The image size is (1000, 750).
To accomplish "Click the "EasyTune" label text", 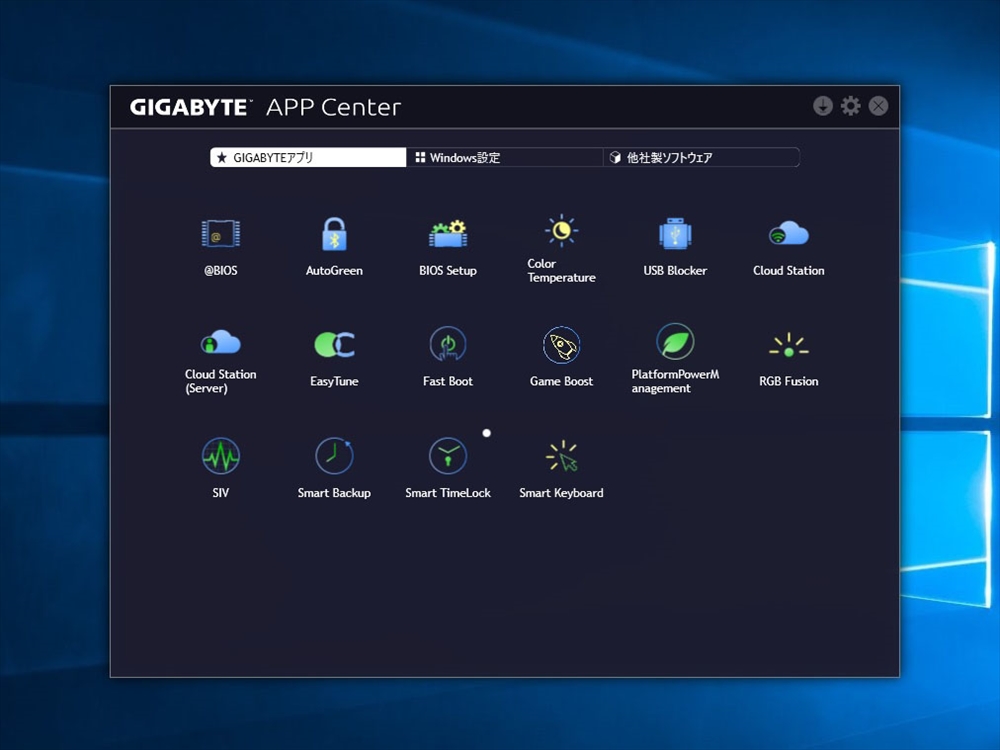I will point(334,381).
